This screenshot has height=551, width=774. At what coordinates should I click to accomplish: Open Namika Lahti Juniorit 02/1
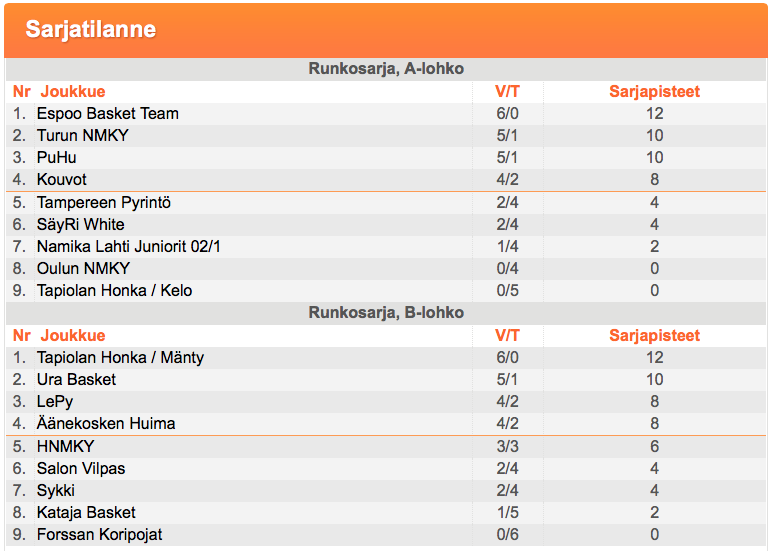point(128,246)
